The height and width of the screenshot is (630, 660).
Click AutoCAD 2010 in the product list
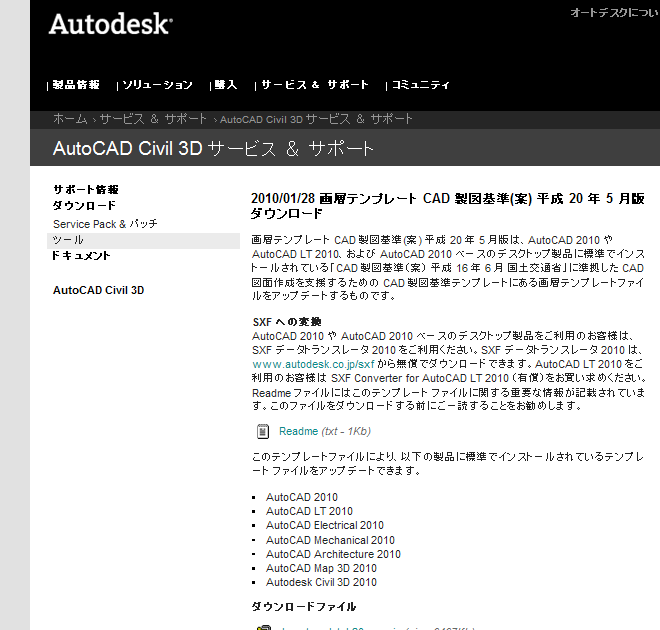302,497
